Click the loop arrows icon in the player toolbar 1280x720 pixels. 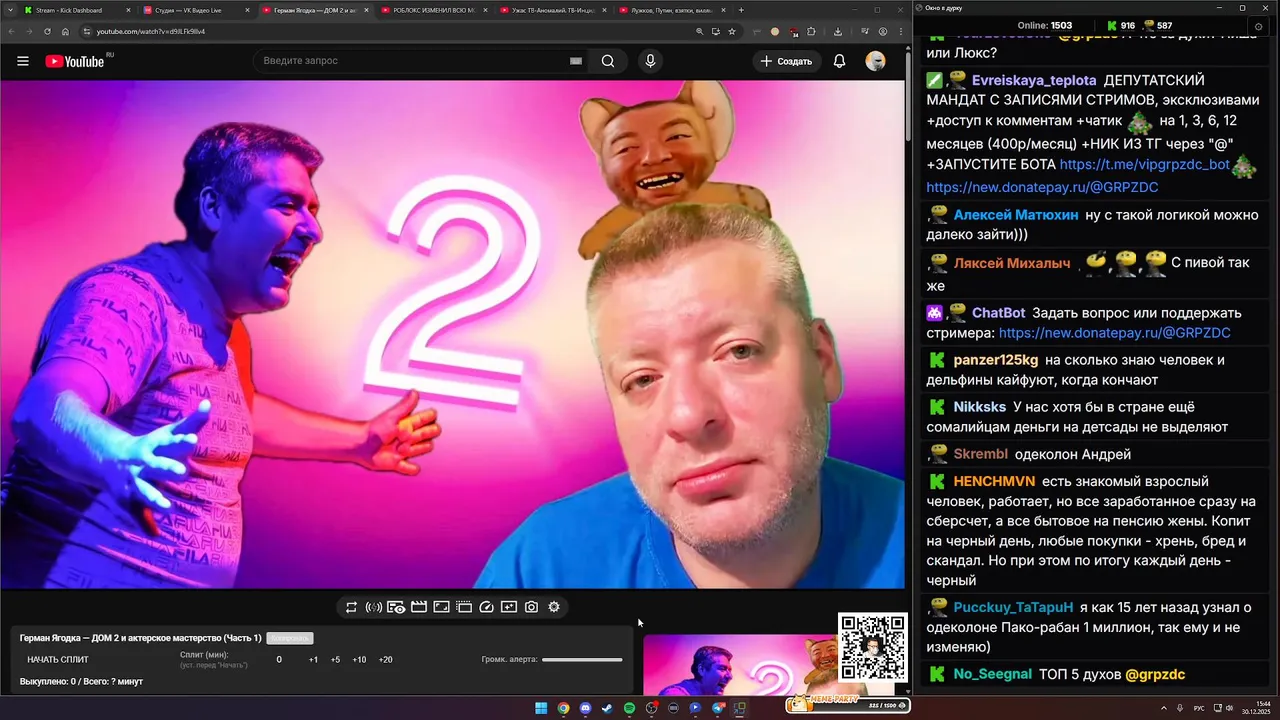pos(351,607)
